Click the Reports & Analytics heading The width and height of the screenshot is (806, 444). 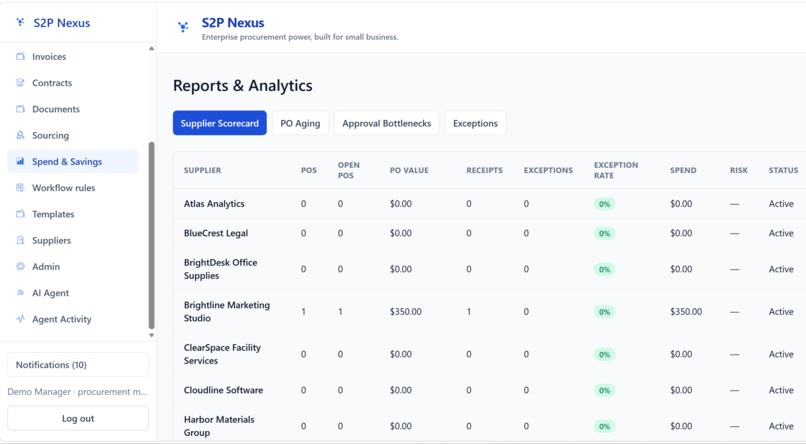(x=243, y=85)
